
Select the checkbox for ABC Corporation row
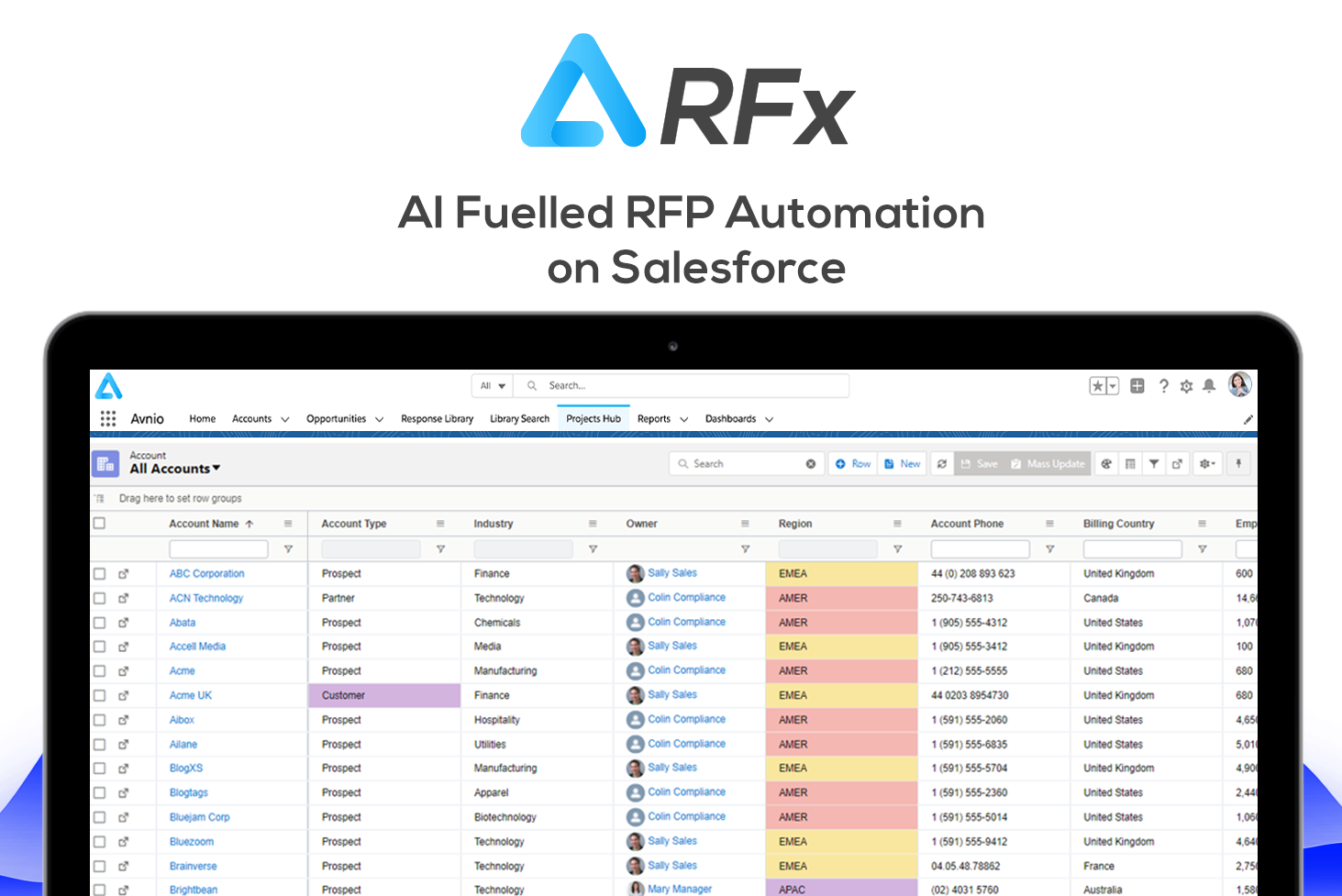[99, 573]
